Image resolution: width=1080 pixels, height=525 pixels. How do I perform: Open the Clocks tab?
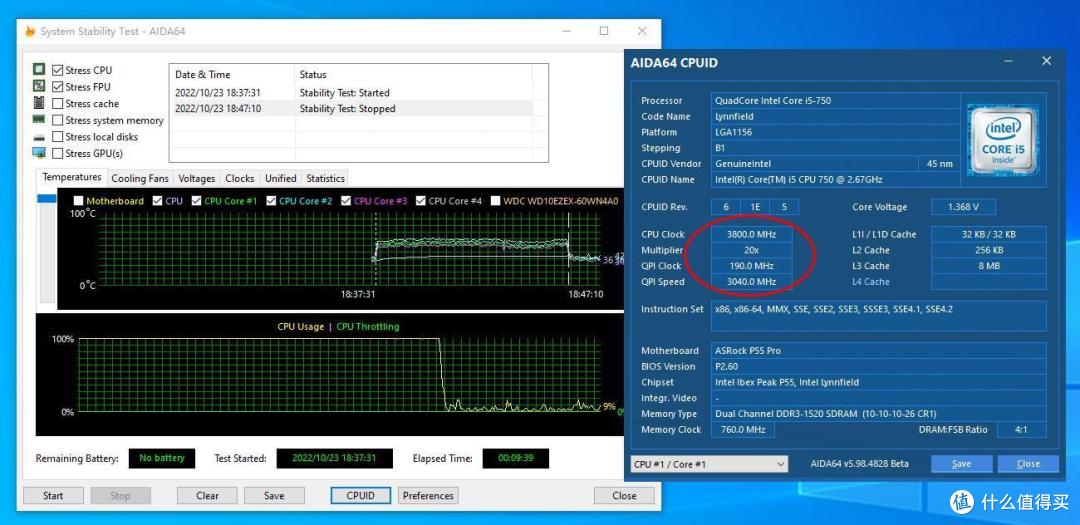(x=239, y=178)
